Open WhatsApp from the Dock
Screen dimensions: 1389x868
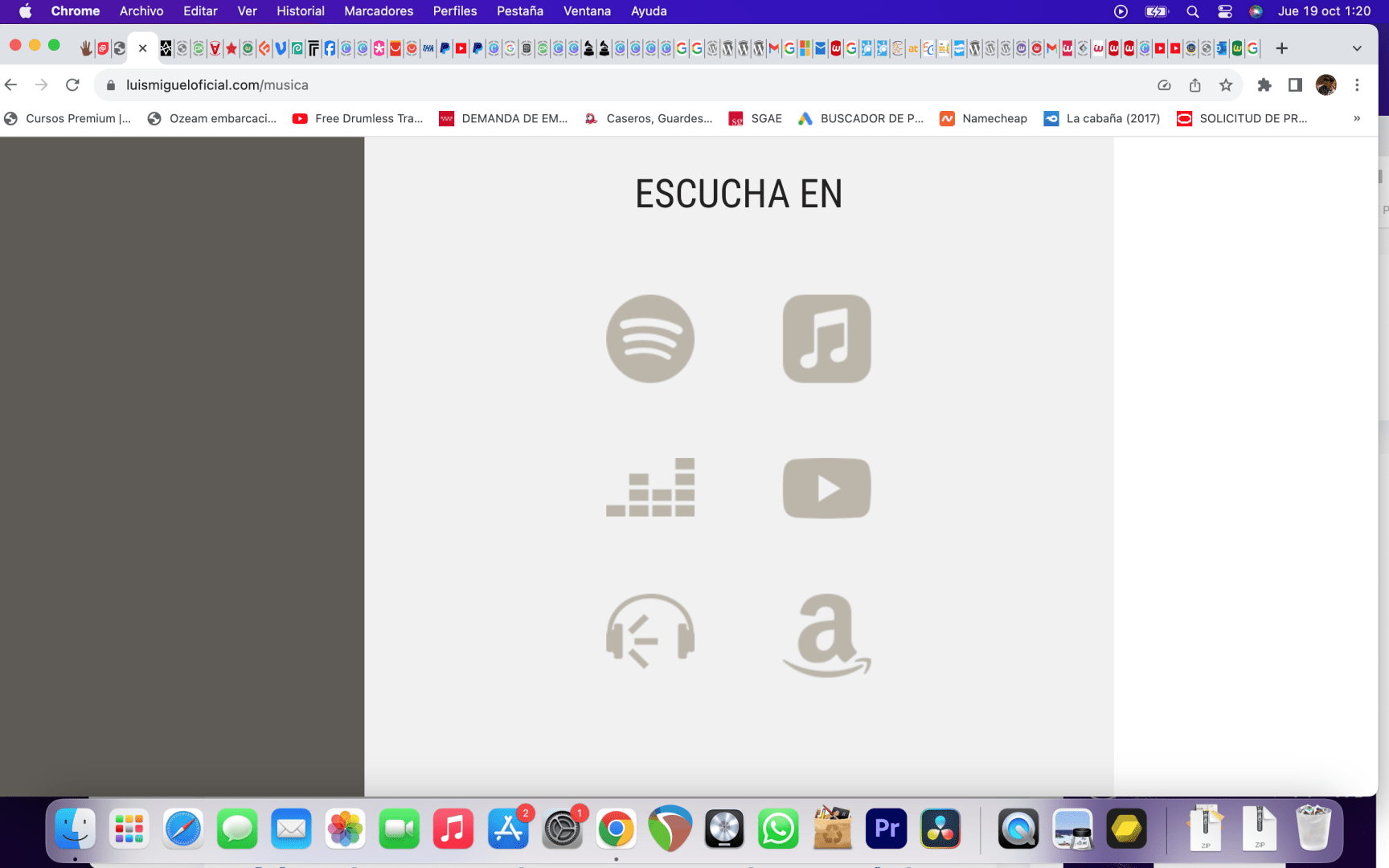tap(778, 829)
